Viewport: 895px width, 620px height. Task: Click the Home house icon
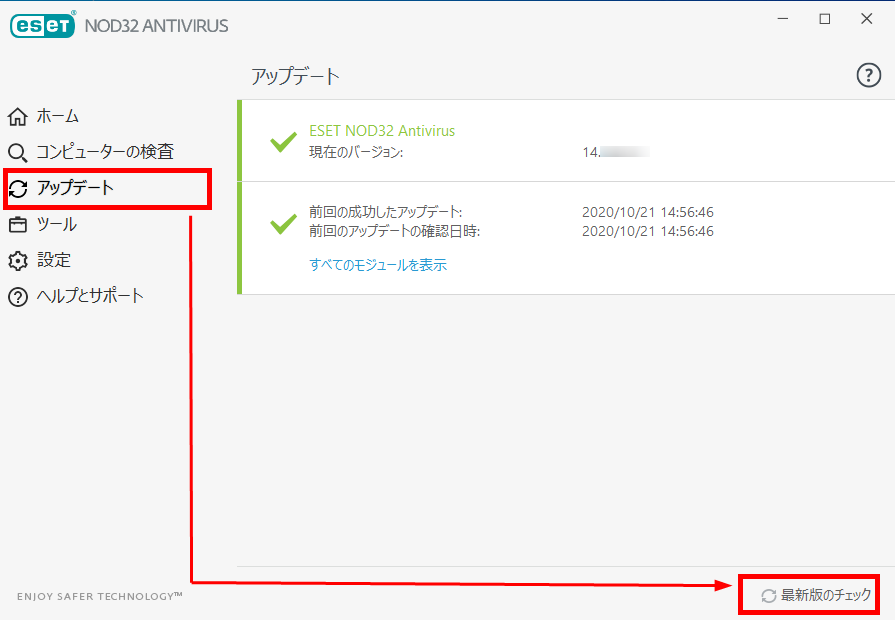pyautogui.click(x=18, y=116)
